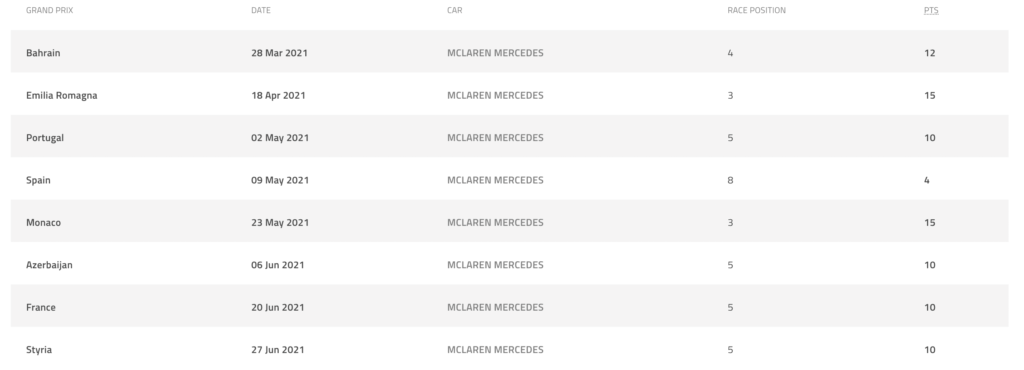Image resolution: width=1024 pixels, height=370 pixels.
Task: Click the Race Position column header
Action: 756,10
